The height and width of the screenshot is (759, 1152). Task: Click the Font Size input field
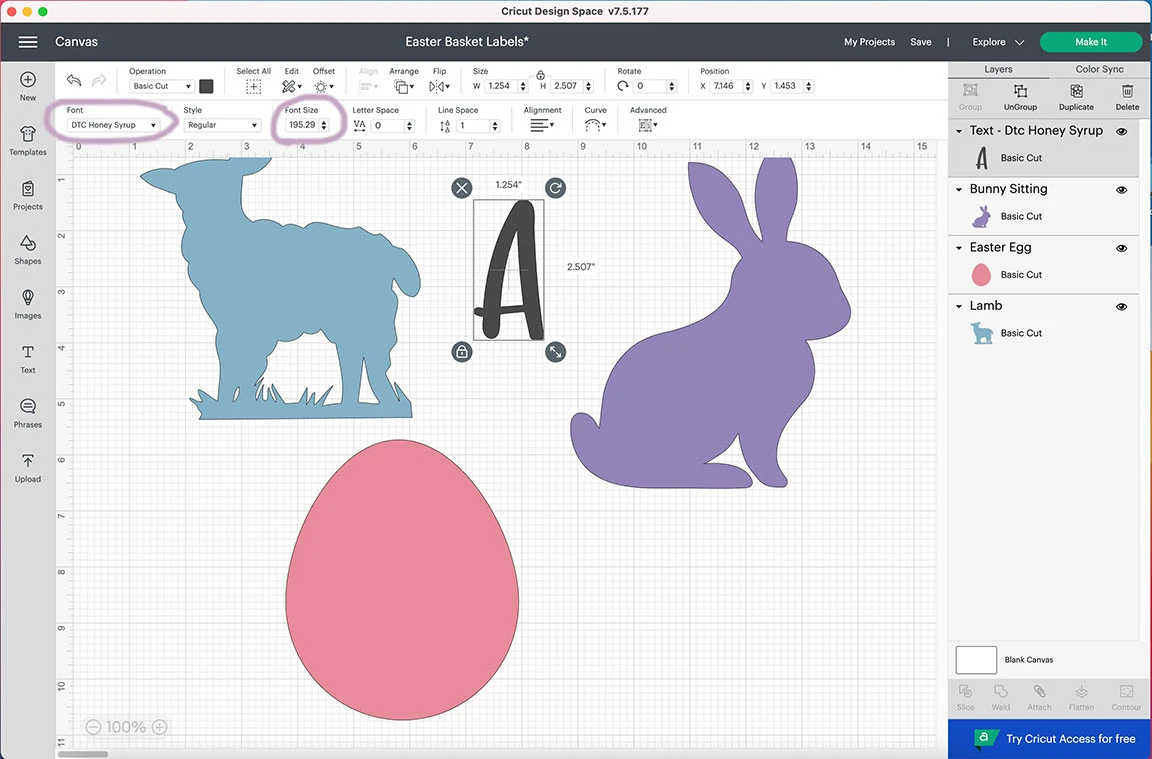pyautogui.click(x=302, y=125)
